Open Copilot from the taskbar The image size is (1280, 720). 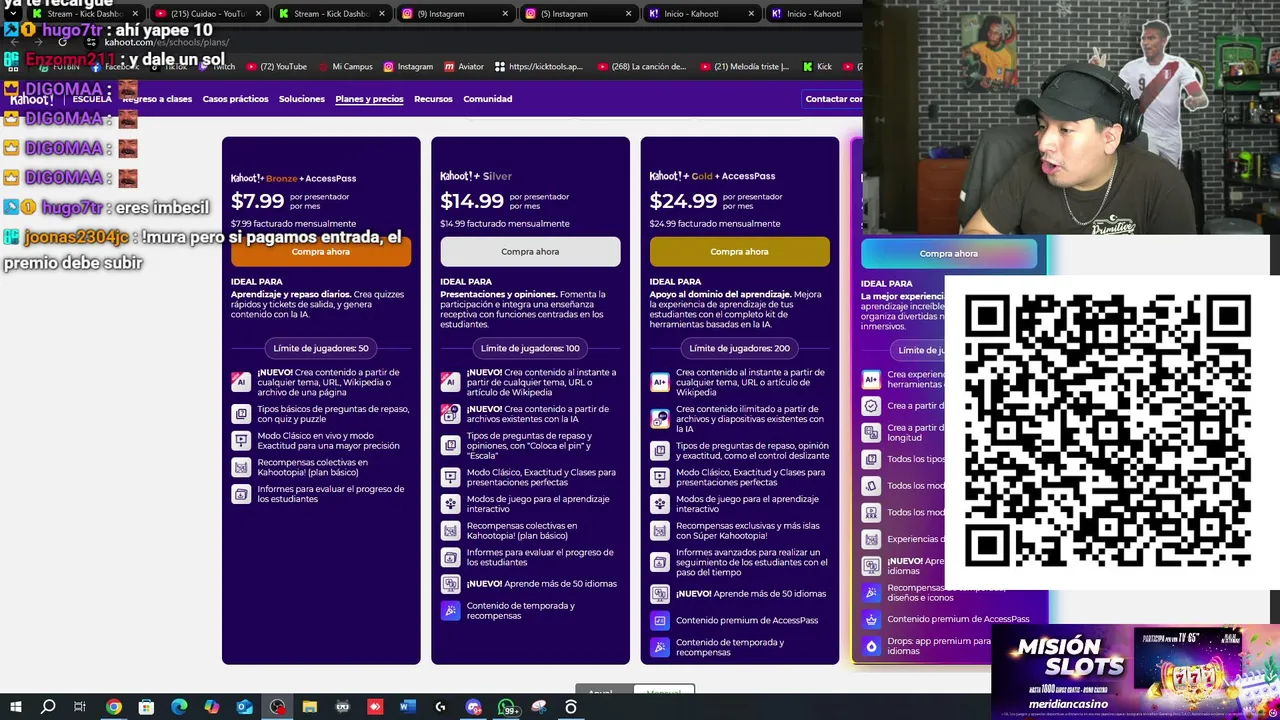tap(211, 707)
